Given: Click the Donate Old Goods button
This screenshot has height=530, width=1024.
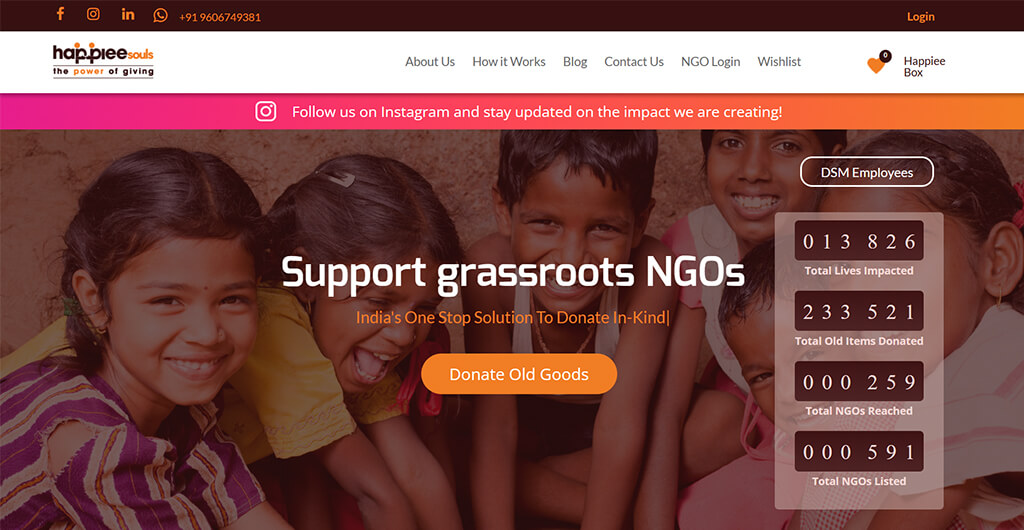Looking at the screenshot, I should (x=519, y=374).
